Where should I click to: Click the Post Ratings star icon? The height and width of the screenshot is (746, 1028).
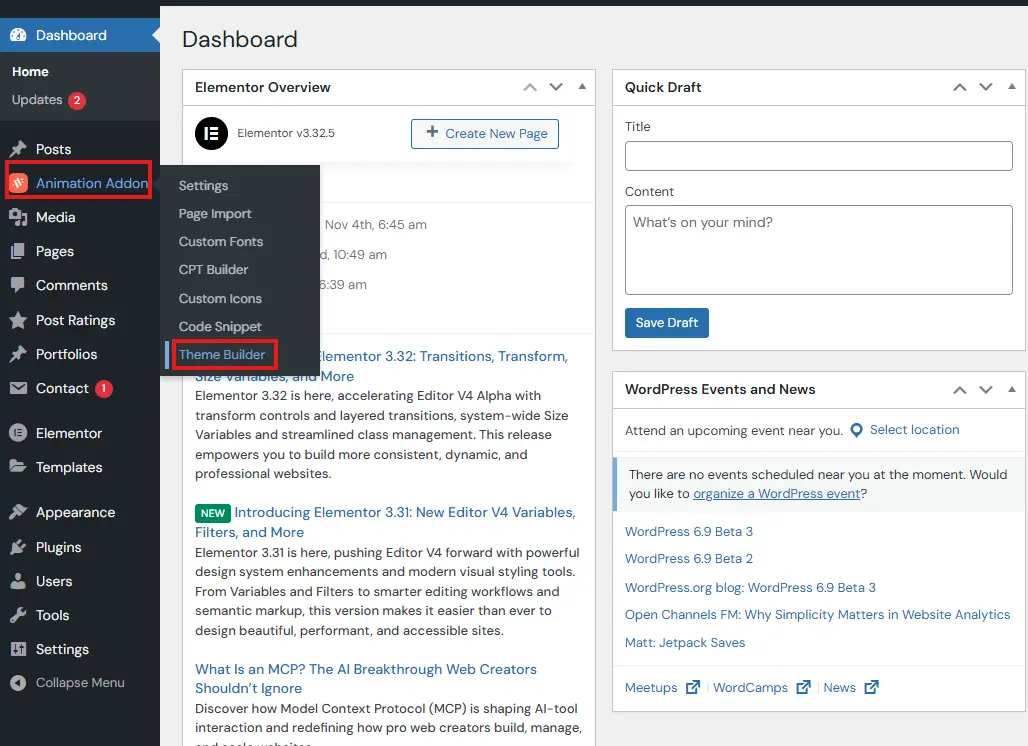pos(18,320)
